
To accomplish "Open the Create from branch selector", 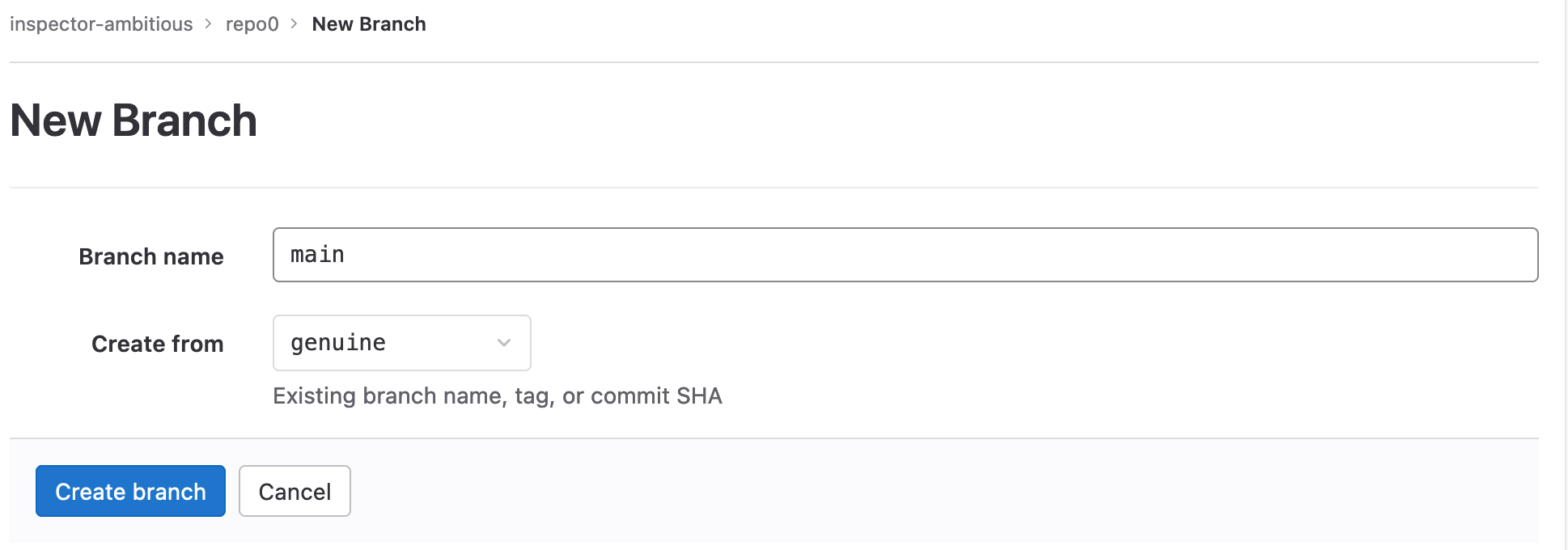I will tap(401, 343).
